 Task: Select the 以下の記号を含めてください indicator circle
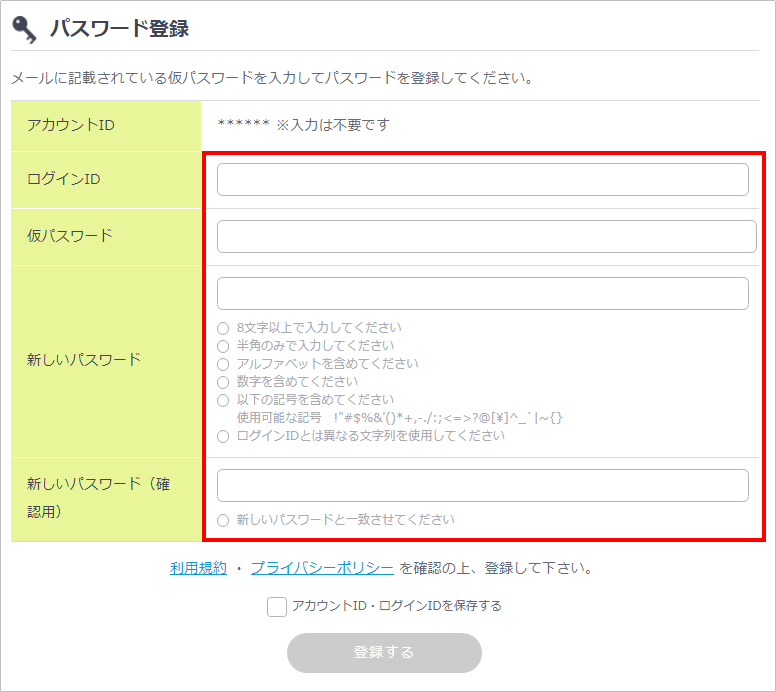(x=223, y=400)
